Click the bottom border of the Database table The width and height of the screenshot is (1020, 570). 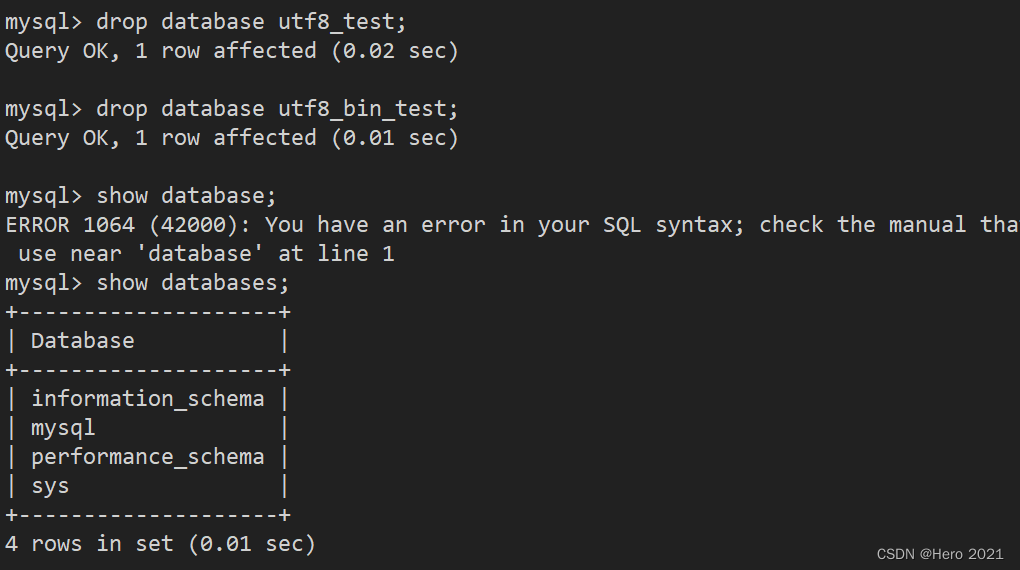pyautogui.click(x=148, y=515)
